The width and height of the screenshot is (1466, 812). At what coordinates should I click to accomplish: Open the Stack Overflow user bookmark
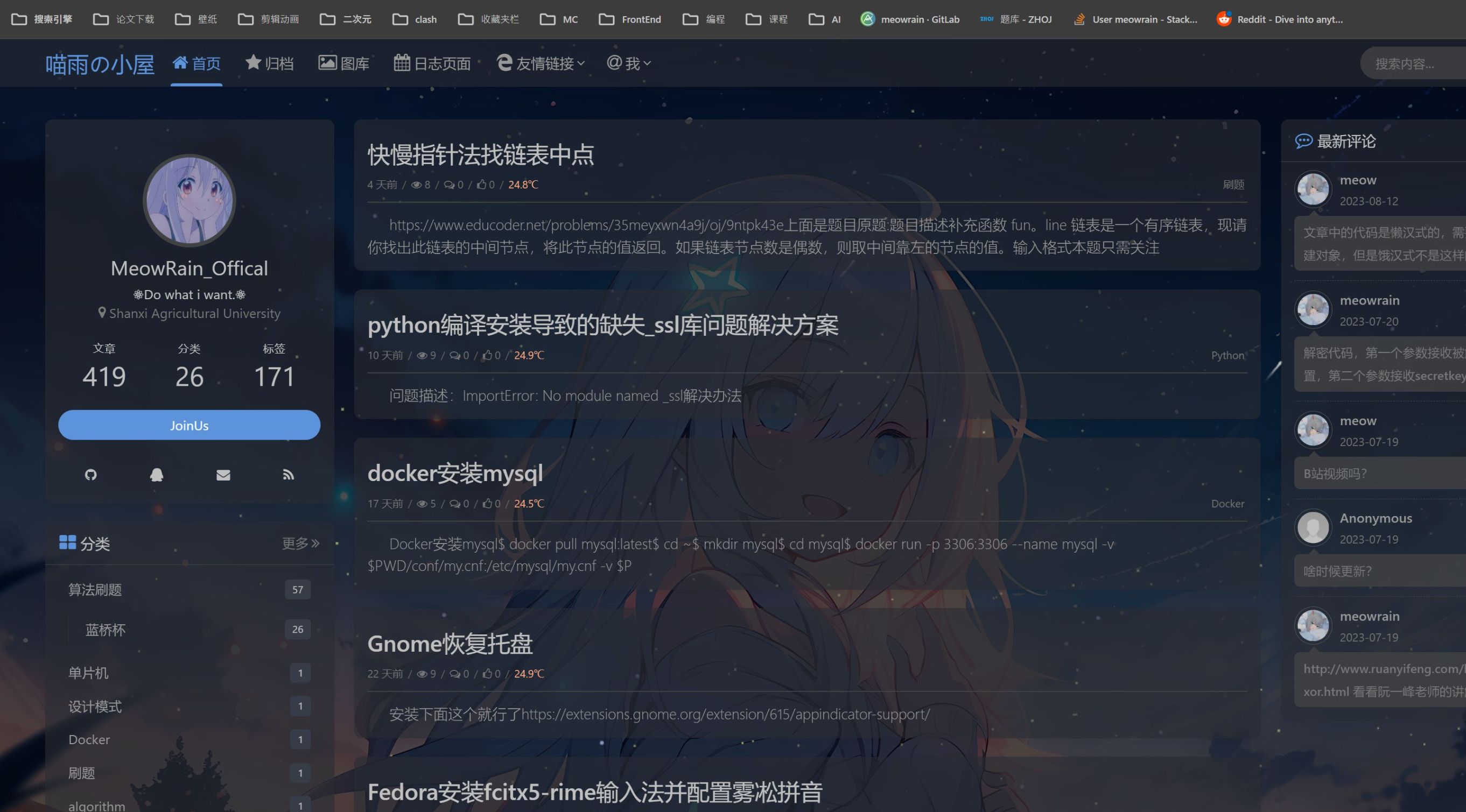tap(1135, 19)
